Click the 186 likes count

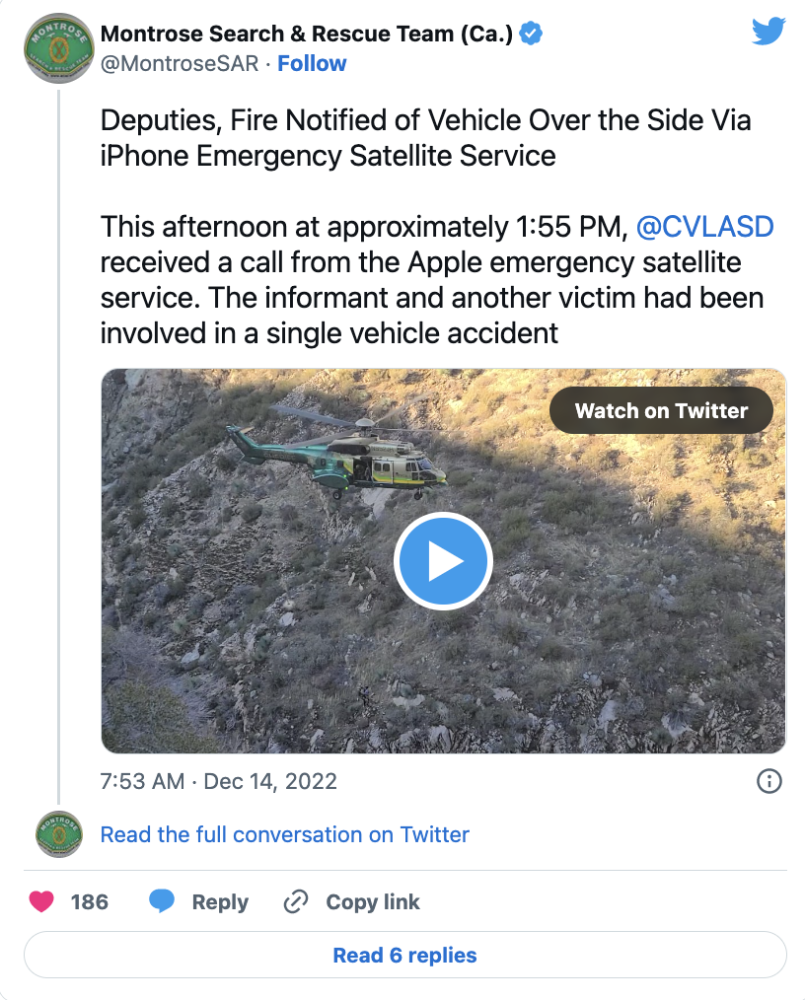click(x=89, y=902)
